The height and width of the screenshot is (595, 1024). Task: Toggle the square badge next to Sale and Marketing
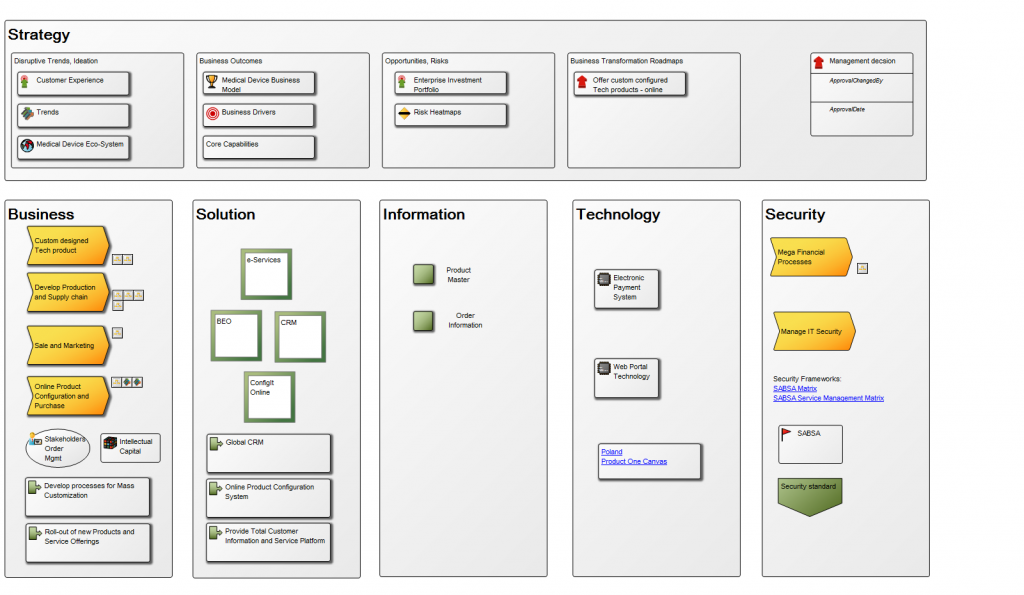pos(117,334)
